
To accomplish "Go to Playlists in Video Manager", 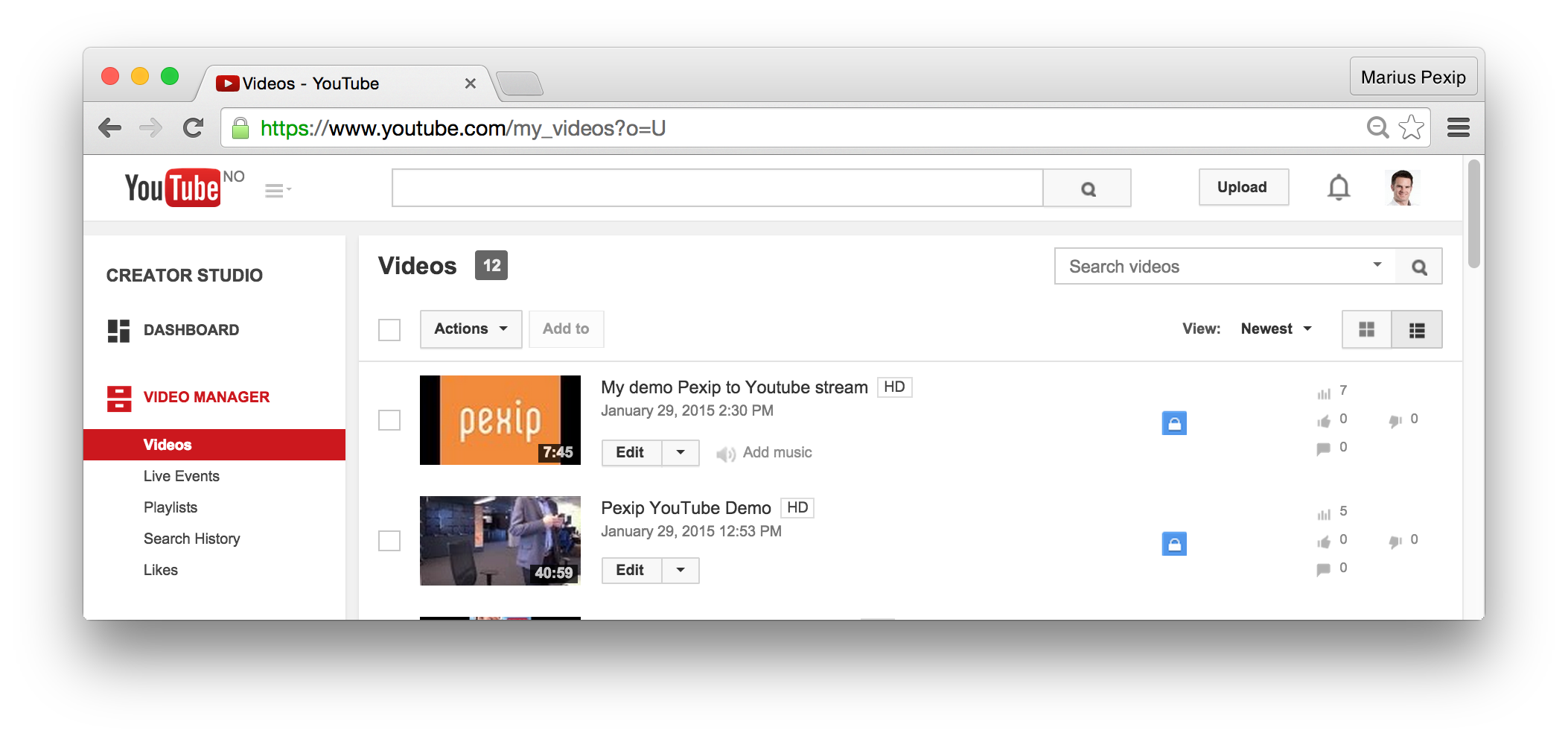I will point(170,507).
